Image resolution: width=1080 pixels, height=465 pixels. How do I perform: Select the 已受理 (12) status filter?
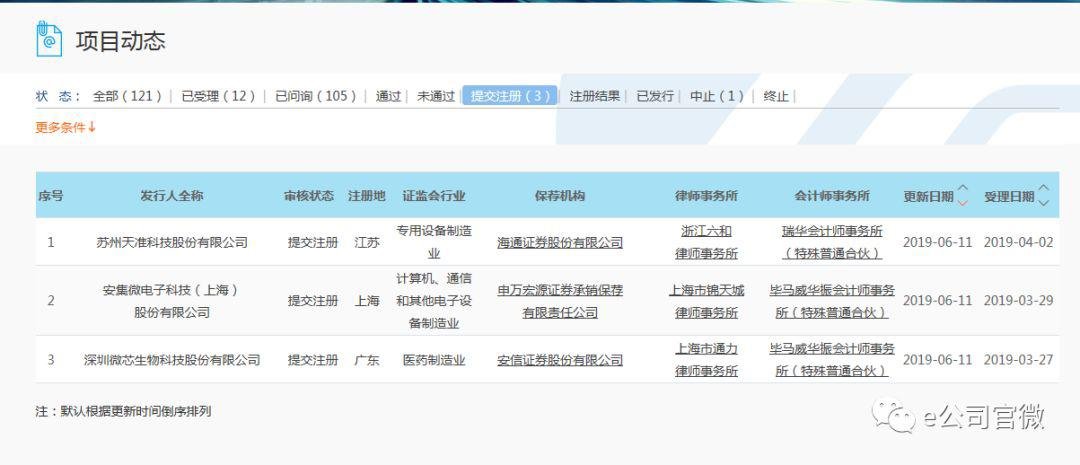218,96
